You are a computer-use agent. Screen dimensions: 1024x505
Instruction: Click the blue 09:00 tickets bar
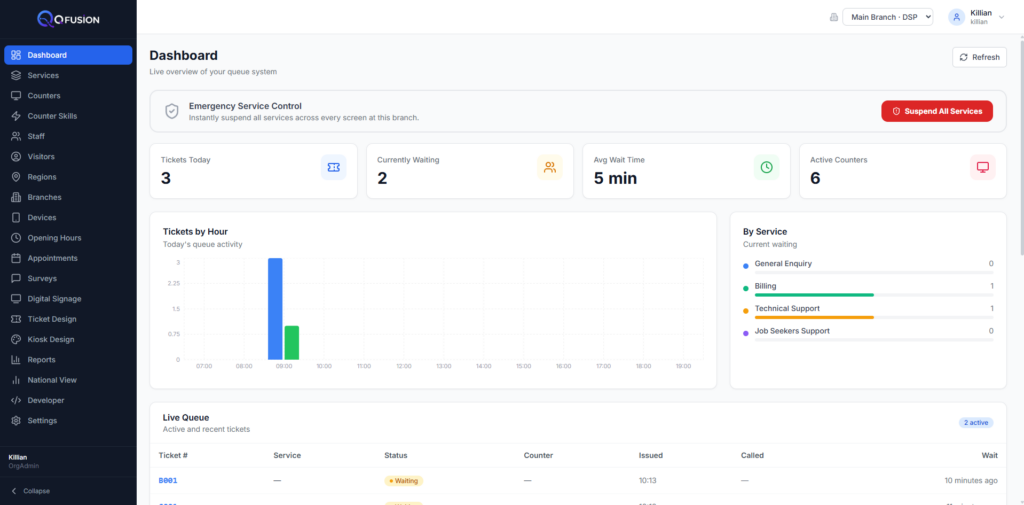[275, 309]
